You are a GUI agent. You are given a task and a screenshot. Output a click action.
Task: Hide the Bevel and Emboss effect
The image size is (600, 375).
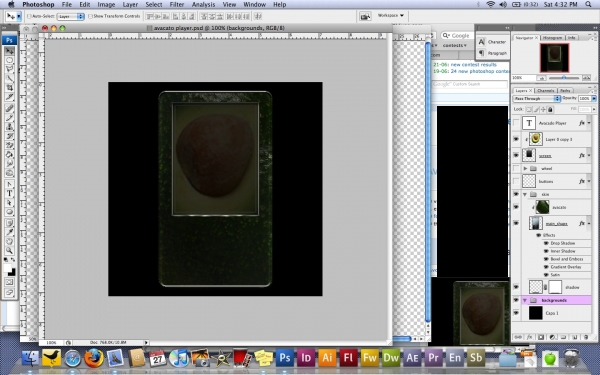[x=546, y=259]
